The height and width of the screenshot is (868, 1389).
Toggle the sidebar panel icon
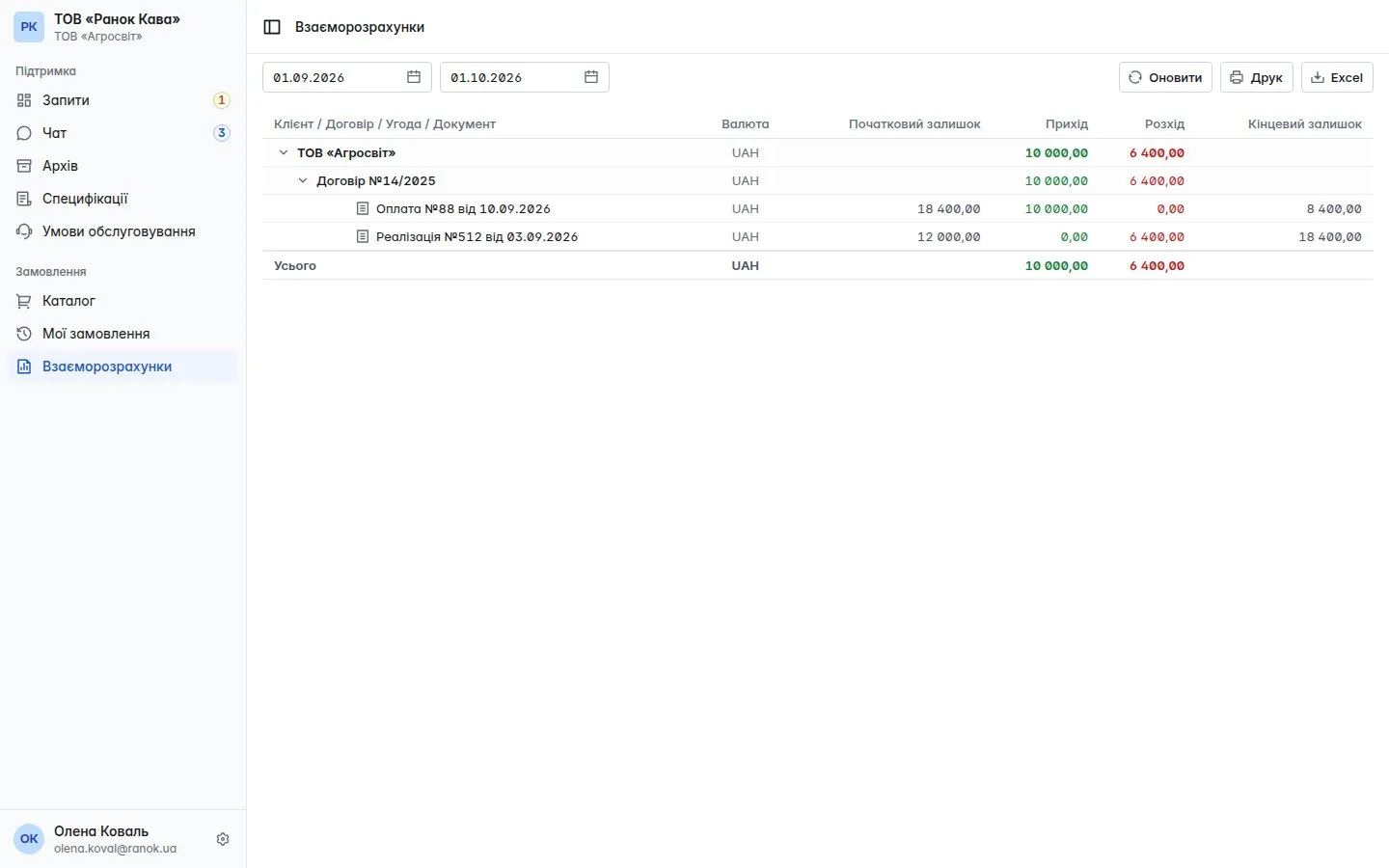coord(272,27)
